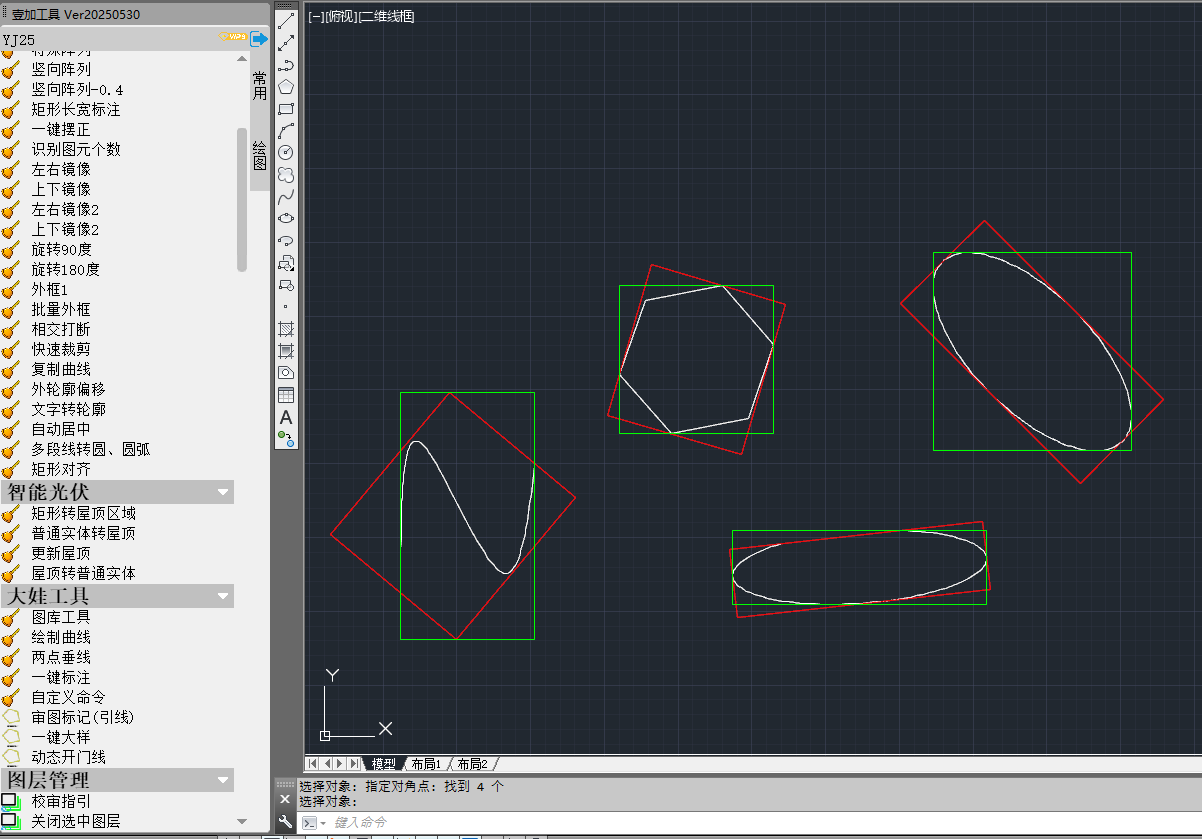Select the Revision Cloud tool
The height and width of the screenshot is (839, 1202).
click(x=286, y=174)
